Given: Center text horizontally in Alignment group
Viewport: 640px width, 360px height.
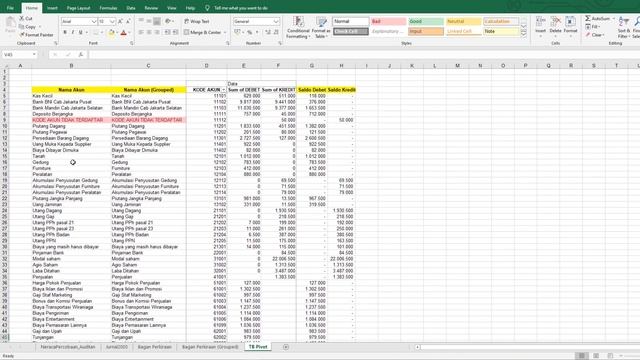Looking at the screenshot, I should click(x=149, y=32).
